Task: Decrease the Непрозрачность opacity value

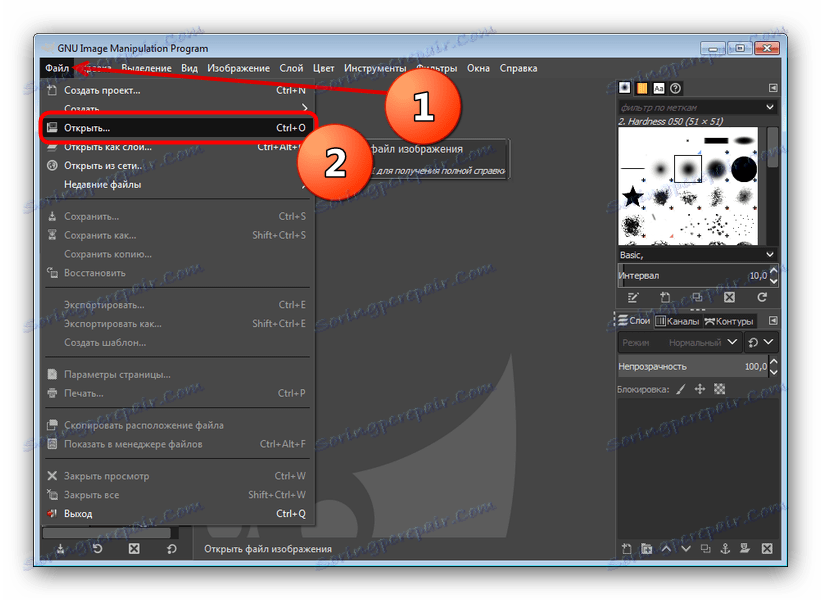Action: click(x=774, y=372)
